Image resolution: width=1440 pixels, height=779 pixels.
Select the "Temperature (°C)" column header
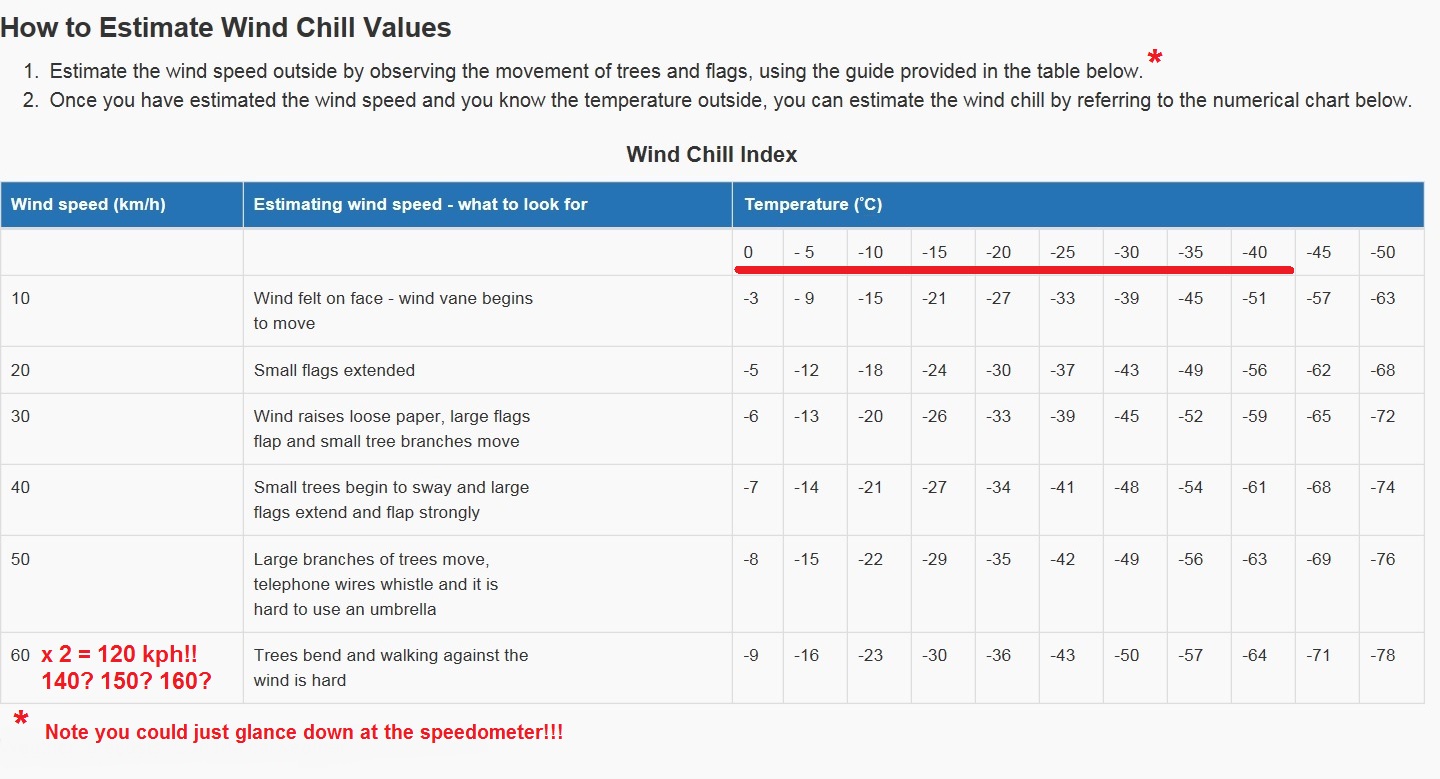813,204
